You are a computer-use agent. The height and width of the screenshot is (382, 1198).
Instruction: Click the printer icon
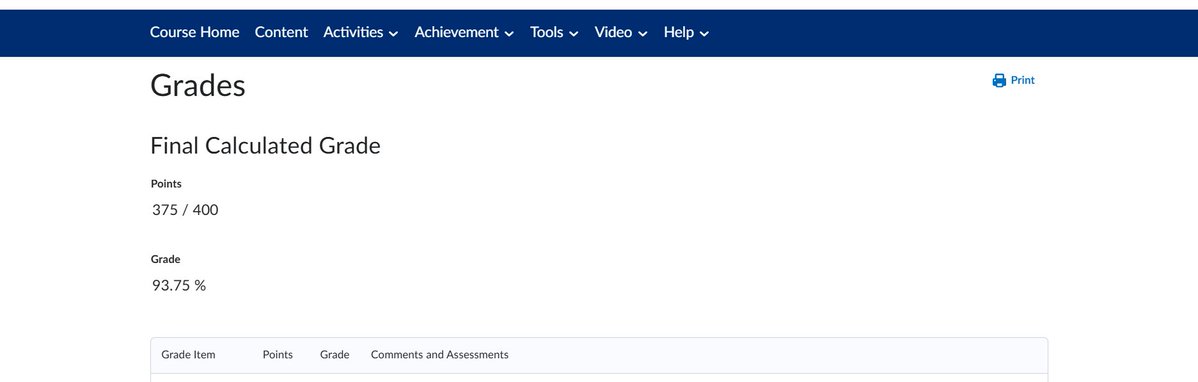(999, 80)
